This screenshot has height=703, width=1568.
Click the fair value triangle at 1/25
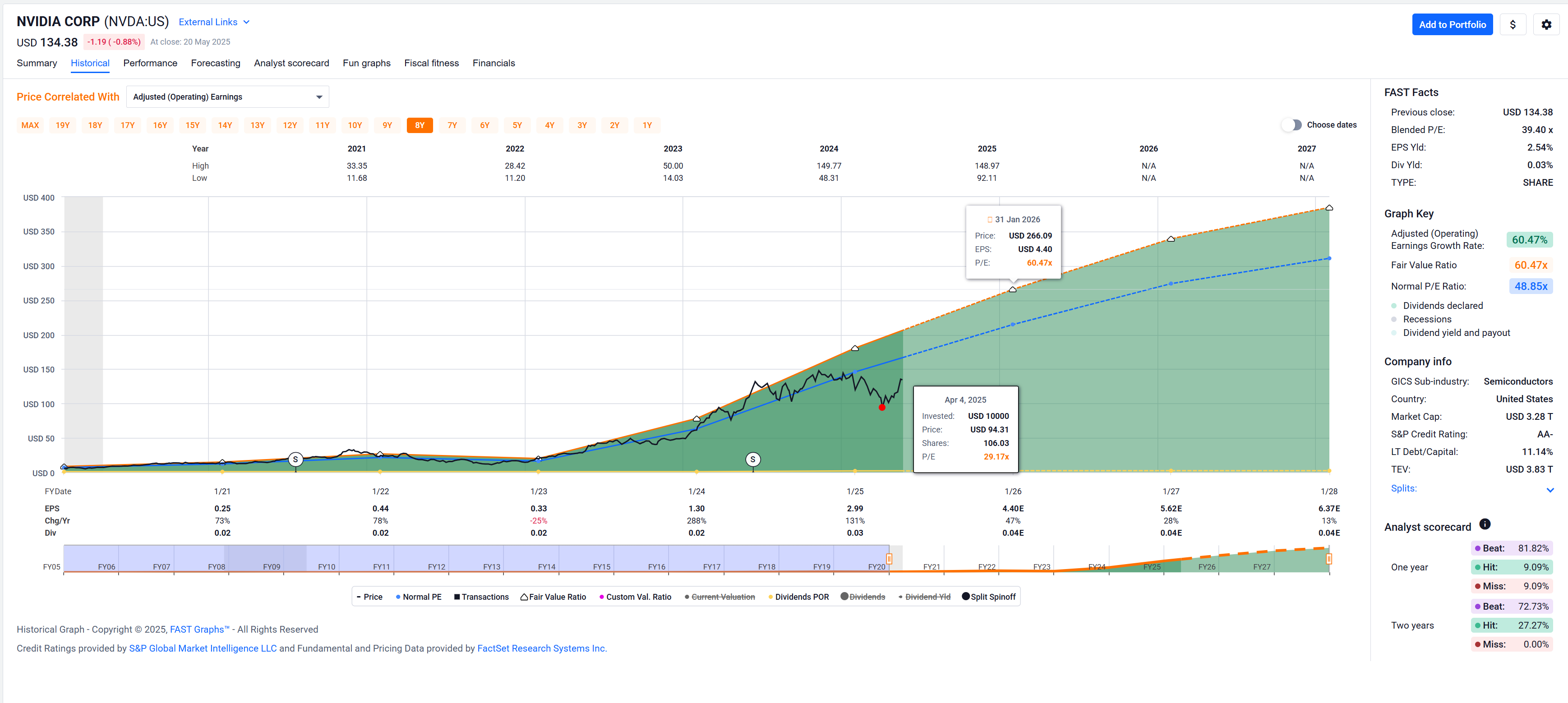[x=855, y=348]
